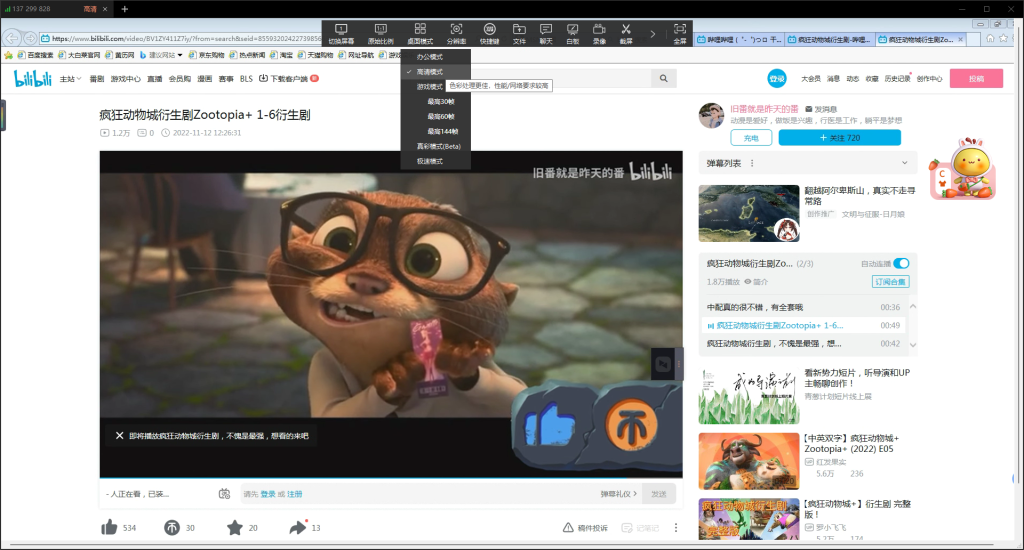Open 游戏中心 in the bilibili navigation
Image resolution: width=1024 pixels, height=550 pixels.
(x=125, y=78)
